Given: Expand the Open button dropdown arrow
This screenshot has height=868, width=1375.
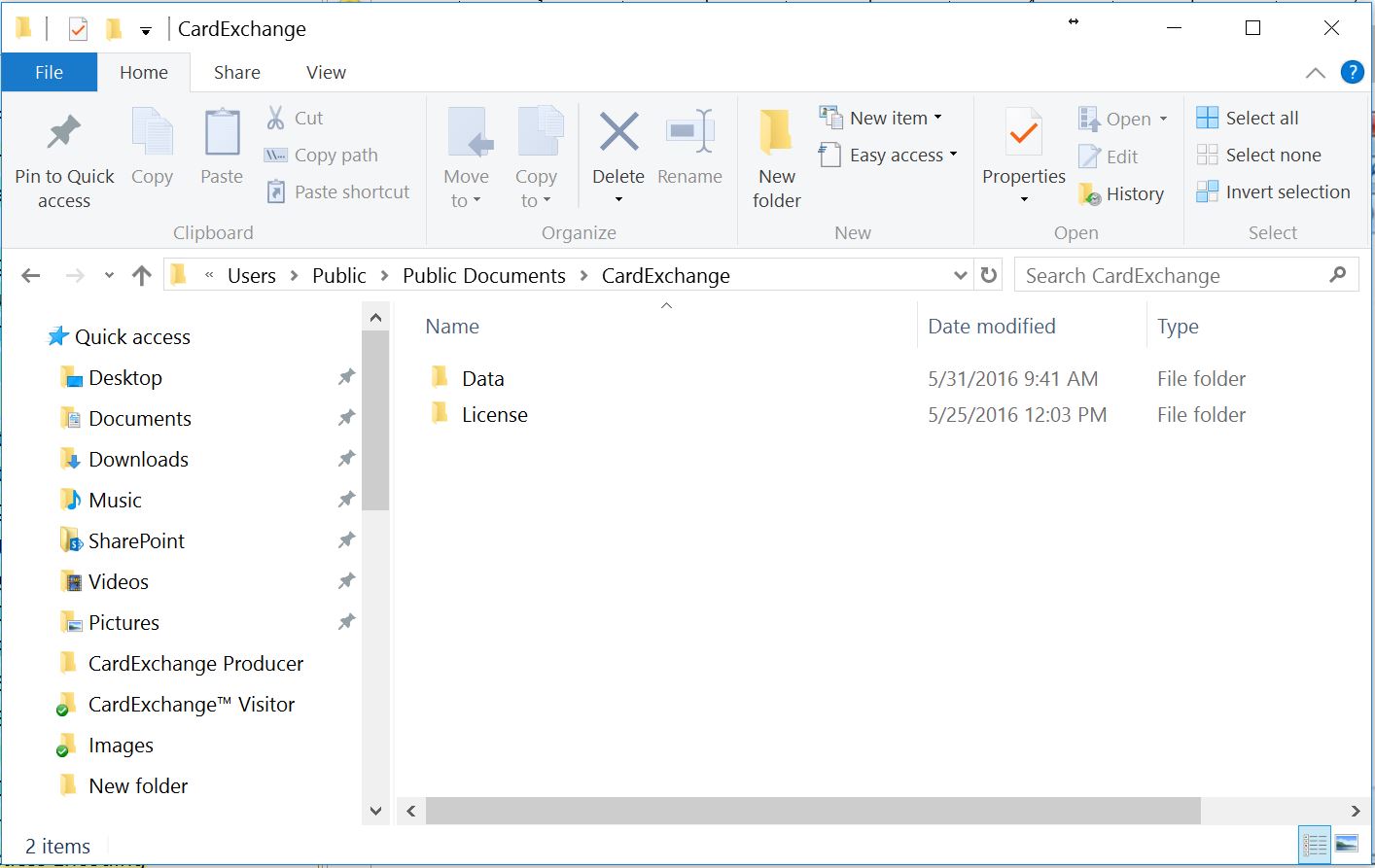Looking at the screenshot, I should coord(1163,119).
